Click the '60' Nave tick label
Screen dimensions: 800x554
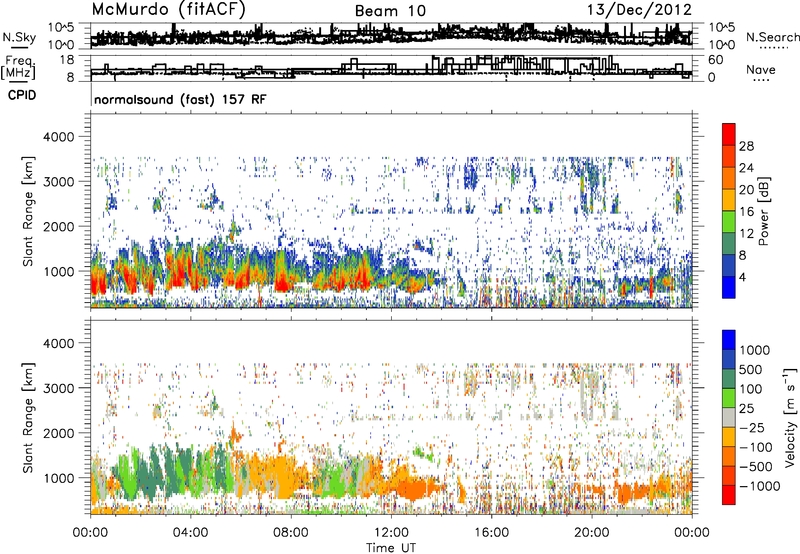(x=715, y=60)
